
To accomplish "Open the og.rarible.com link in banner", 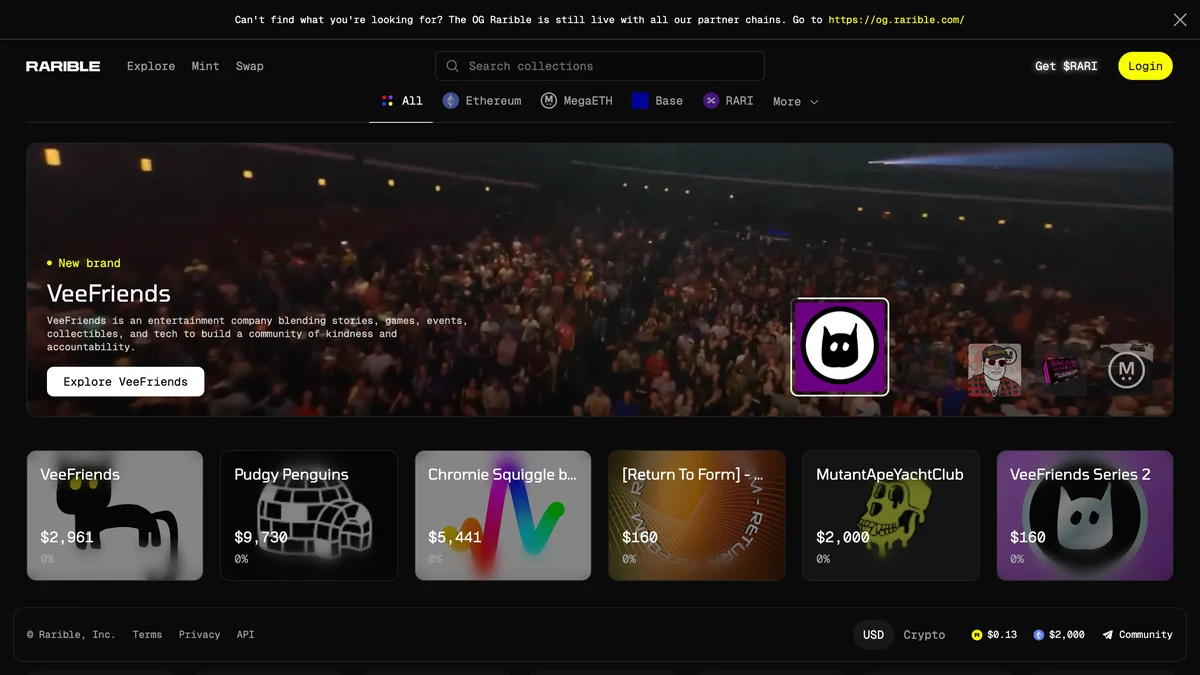I will pos(896,20).
